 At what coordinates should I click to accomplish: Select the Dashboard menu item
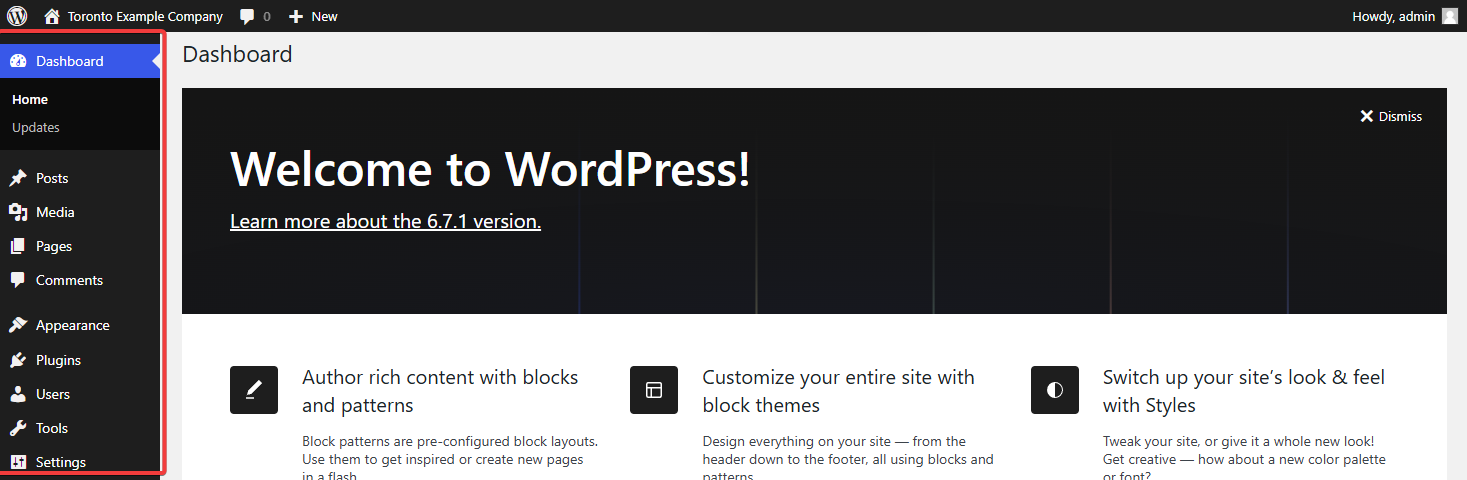(69, 61)
